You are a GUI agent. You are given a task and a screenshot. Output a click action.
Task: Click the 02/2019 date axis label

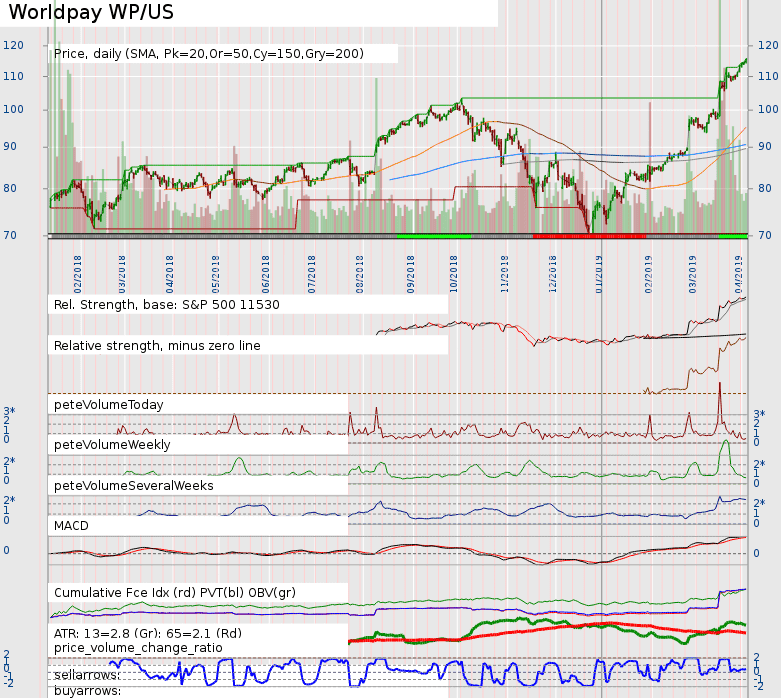648,275
